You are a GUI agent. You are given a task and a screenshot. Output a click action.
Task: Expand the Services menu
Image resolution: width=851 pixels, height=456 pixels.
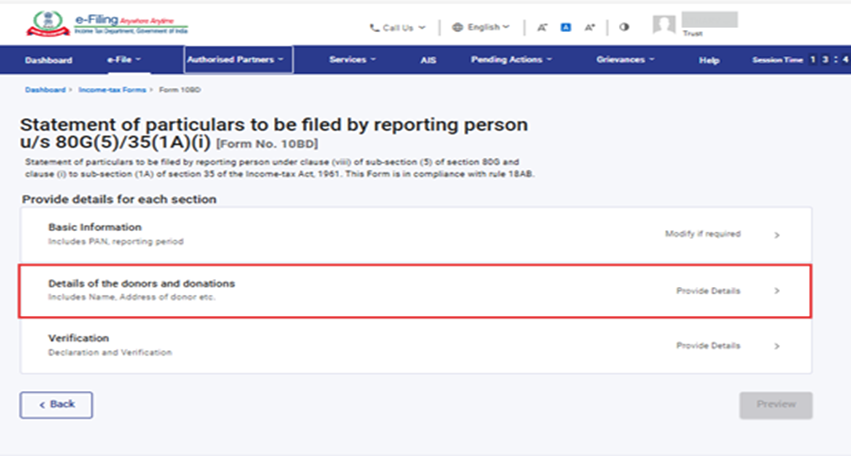[352, 60]
